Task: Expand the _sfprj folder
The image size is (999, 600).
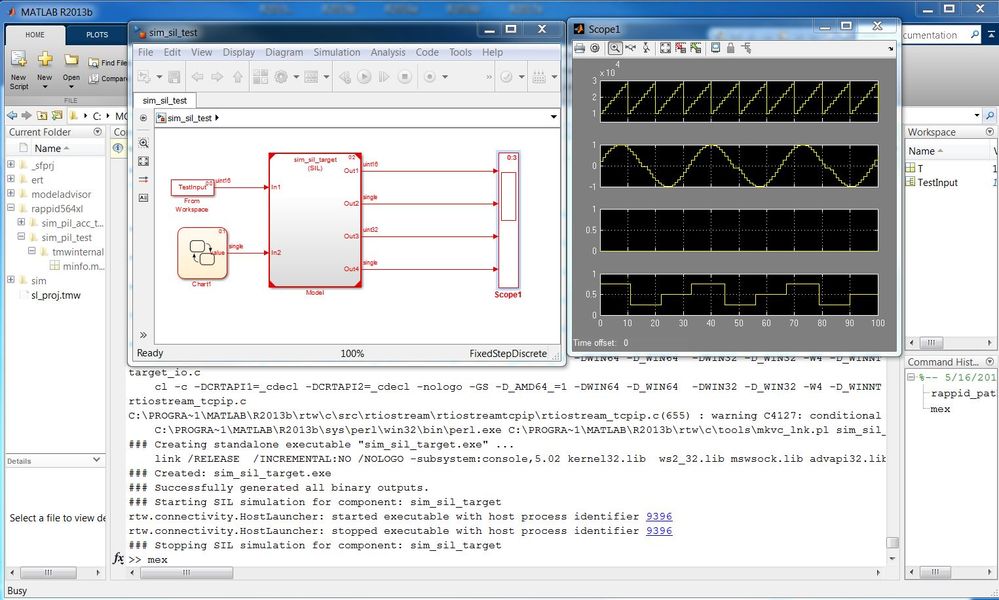Action: [11, 164]
